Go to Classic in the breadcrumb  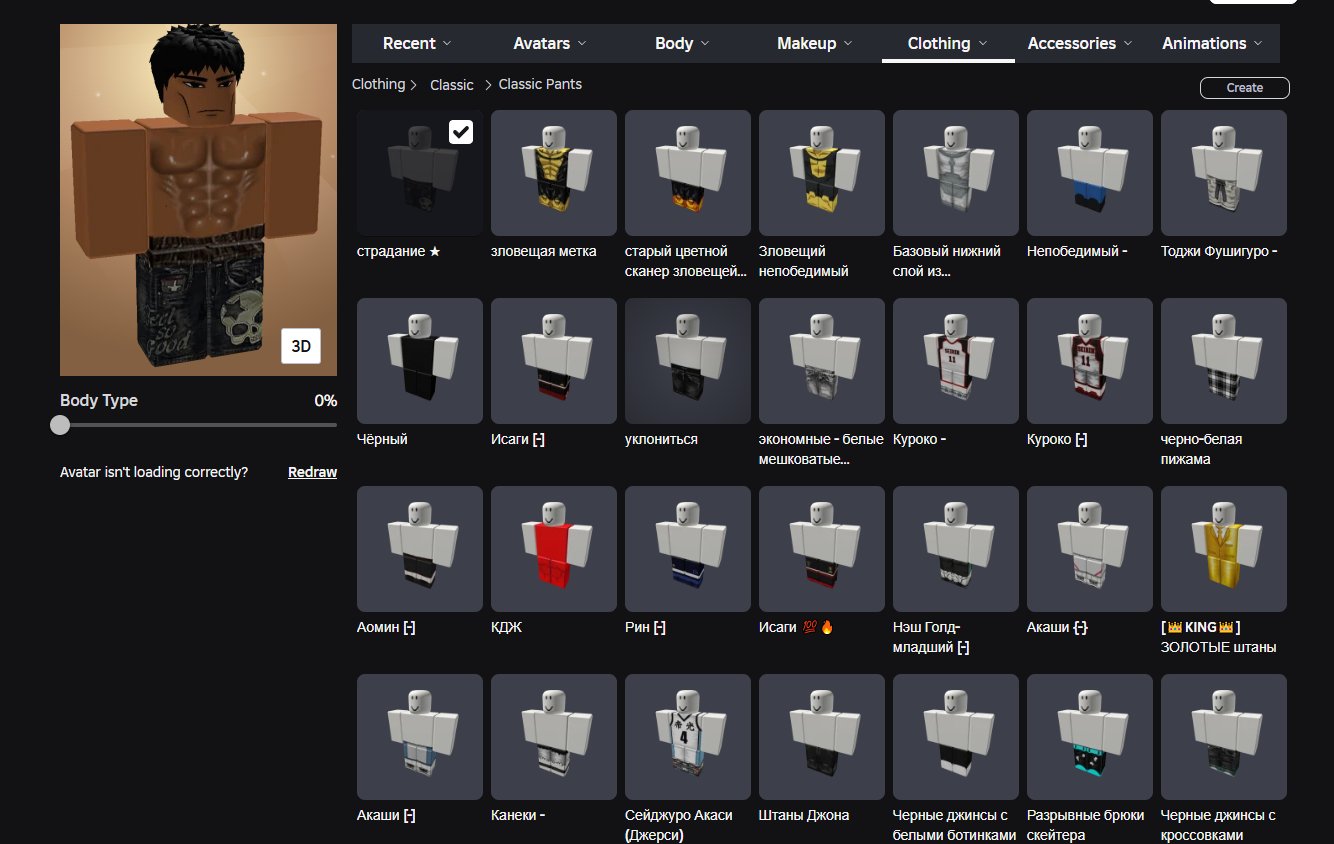[x=452, y=85]
